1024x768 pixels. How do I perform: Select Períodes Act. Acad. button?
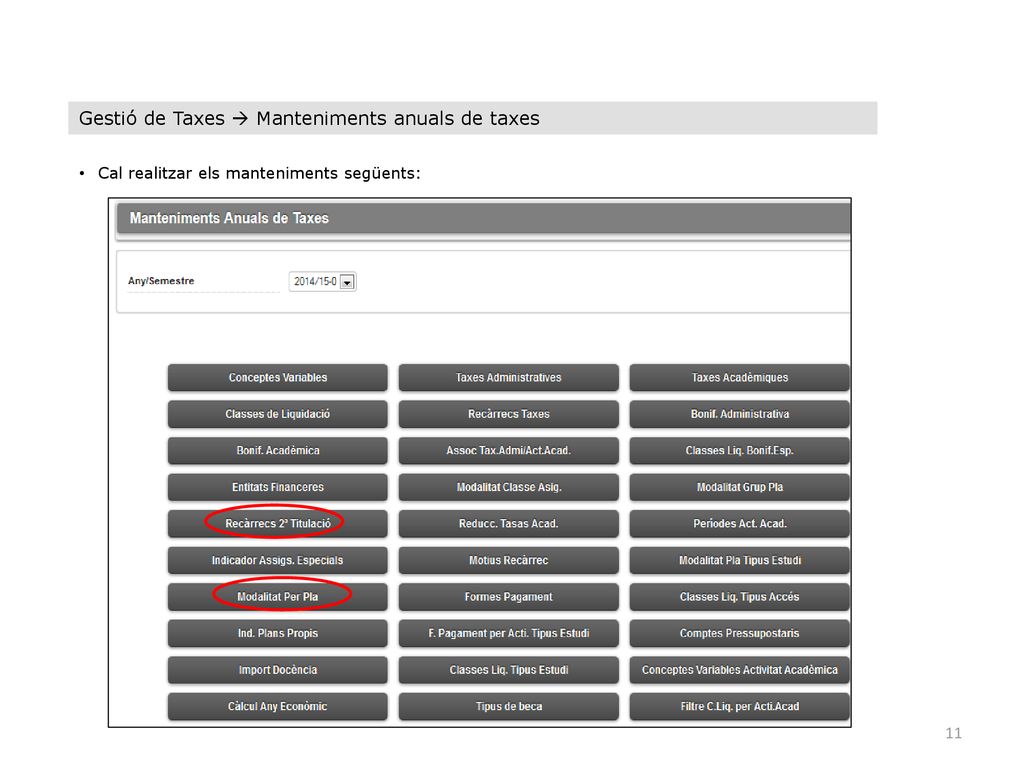tap(739, 524)
